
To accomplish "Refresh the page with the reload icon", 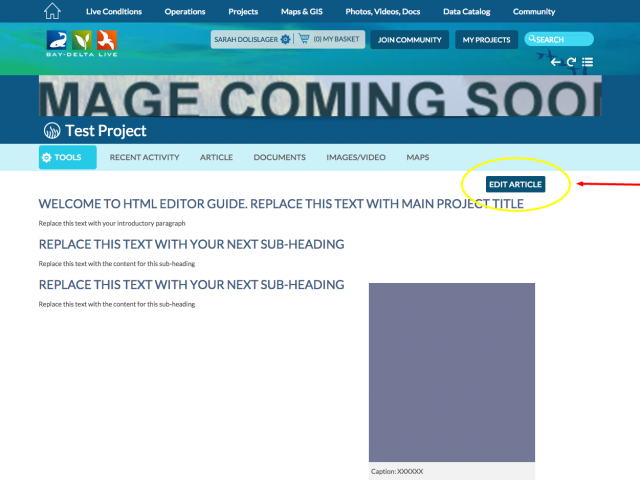I will tap(571, 62).
